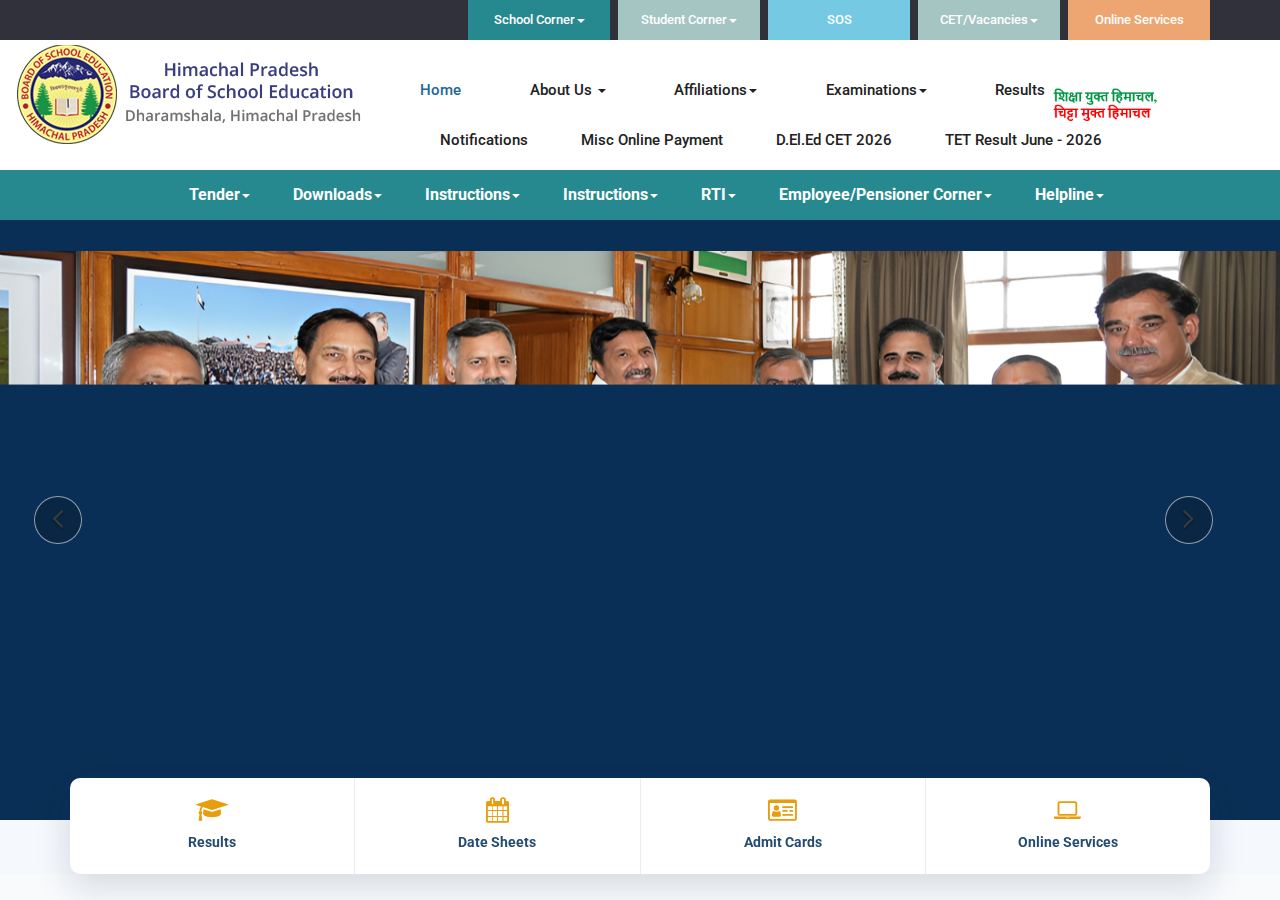This screenshot has width=1280, height=900.
Task: Open Results in the main navigation bar
Action: pos(1020,90)
